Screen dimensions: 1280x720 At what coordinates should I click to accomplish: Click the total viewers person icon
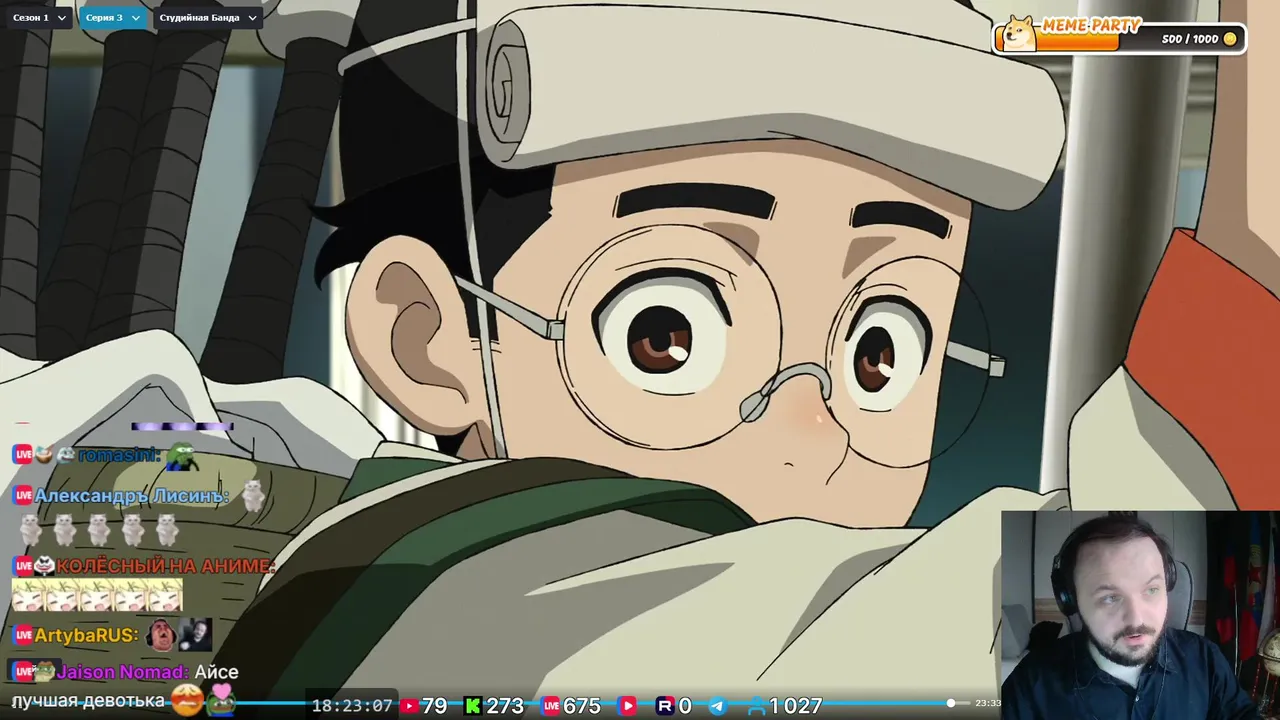click(757, 706)
